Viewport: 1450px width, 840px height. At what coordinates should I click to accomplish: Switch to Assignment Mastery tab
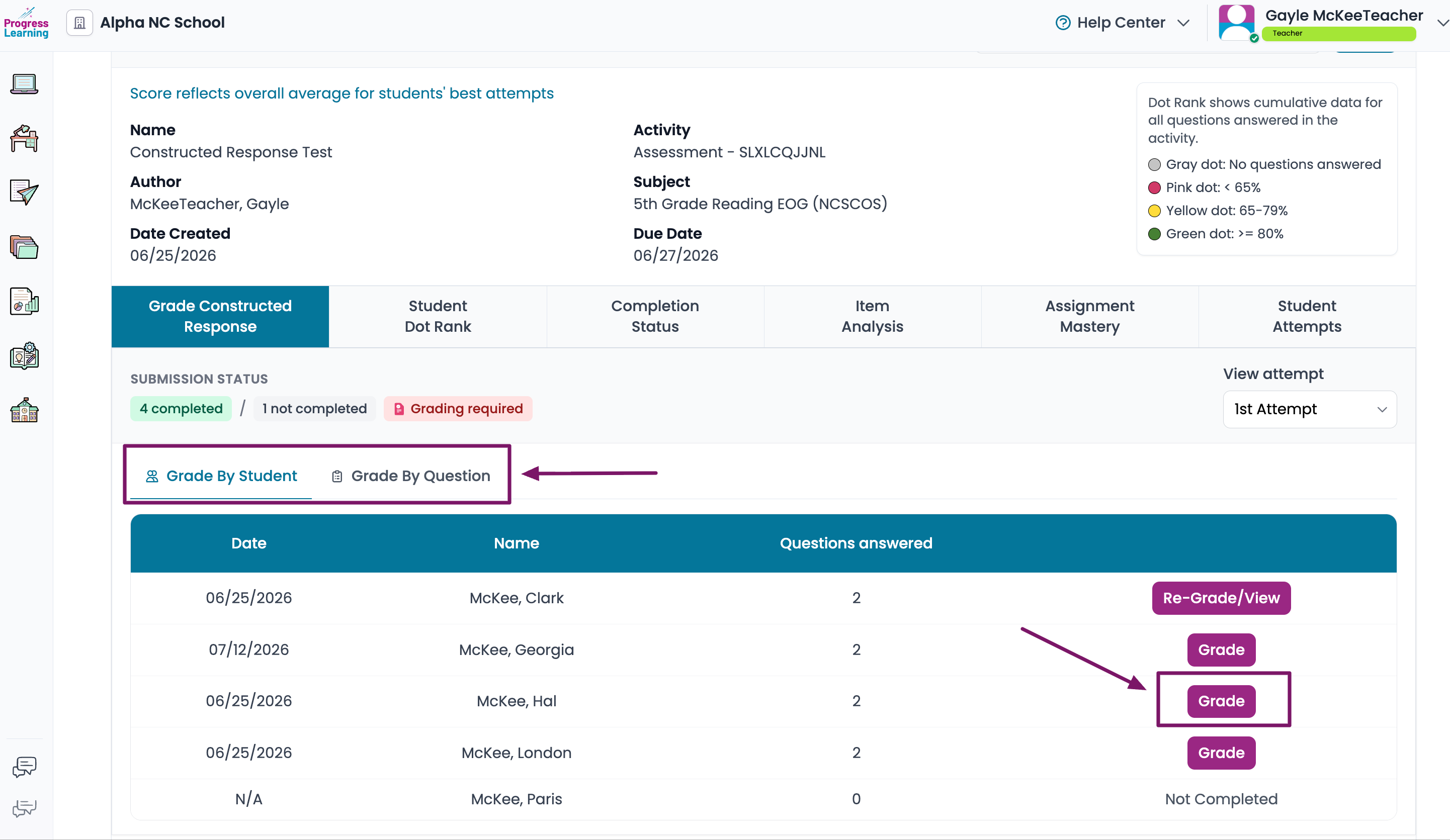1090,316
